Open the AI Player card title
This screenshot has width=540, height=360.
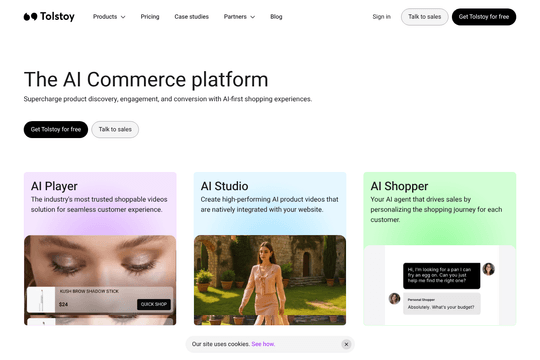click(x=54, y=186)
